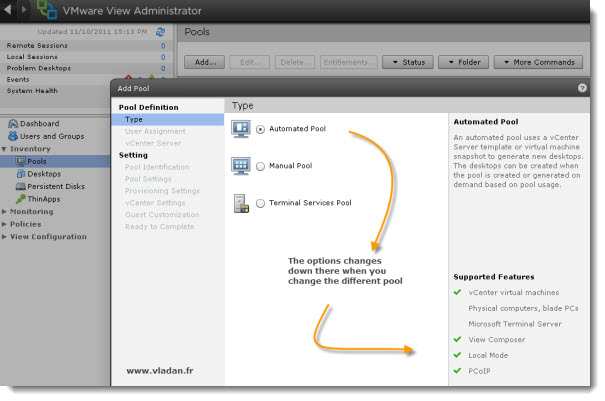Select Persistent Disks in the Inventory tree

point(56,186)
